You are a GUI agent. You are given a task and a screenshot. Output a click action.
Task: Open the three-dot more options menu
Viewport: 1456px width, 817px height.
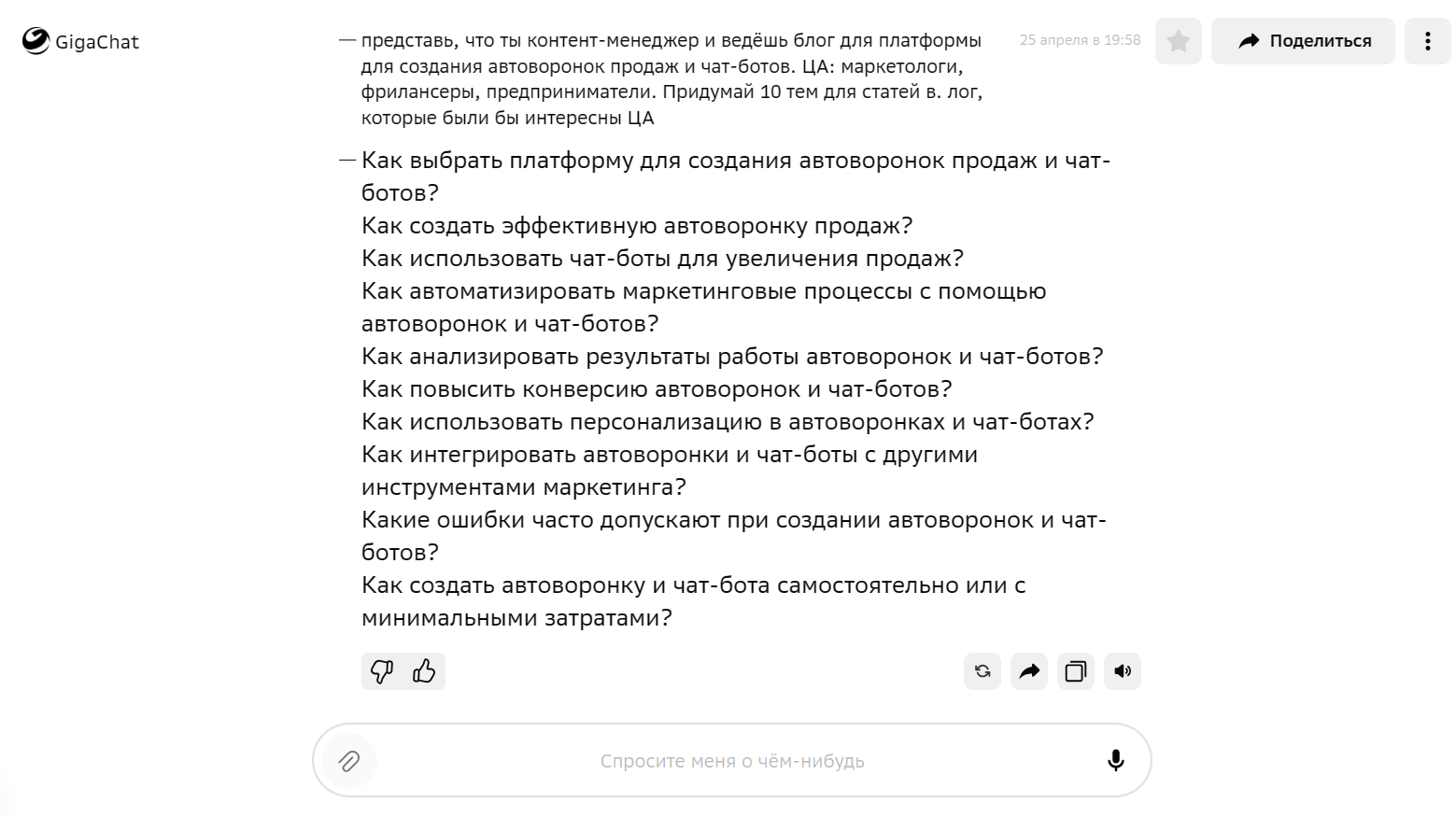[x=1427, y=41]
